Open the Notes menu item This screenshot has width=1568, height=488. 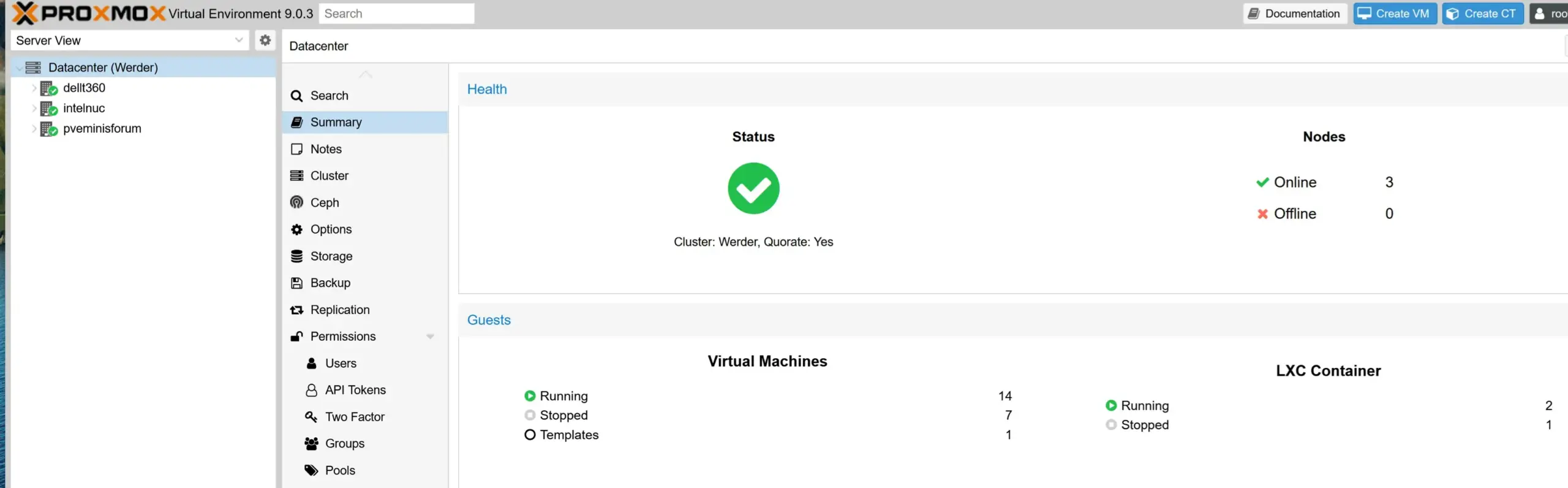pyautogui.click(x=365, y=149)
